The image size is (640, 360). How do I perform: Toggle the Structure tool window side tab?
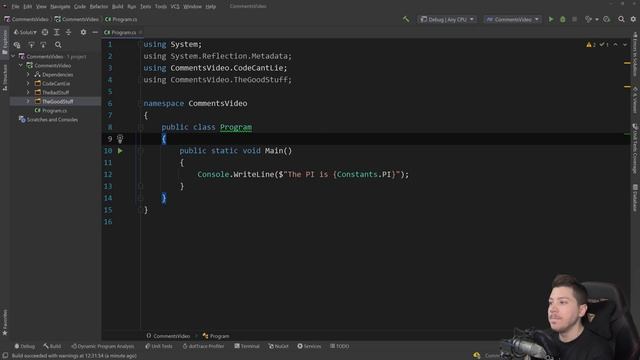click(5, 77)
